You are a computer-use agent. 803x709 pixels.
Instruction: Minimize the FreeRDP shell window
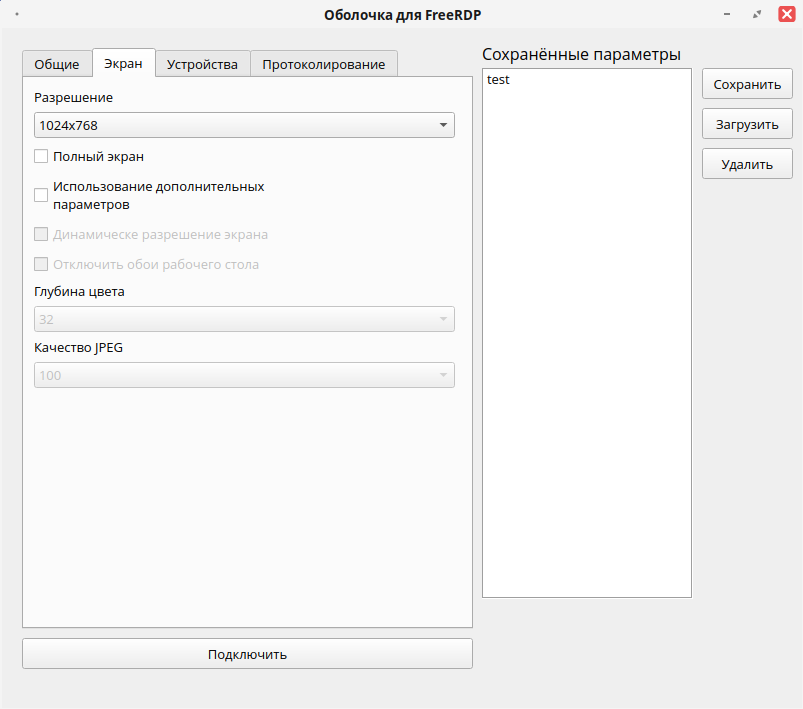coord(727,14)
